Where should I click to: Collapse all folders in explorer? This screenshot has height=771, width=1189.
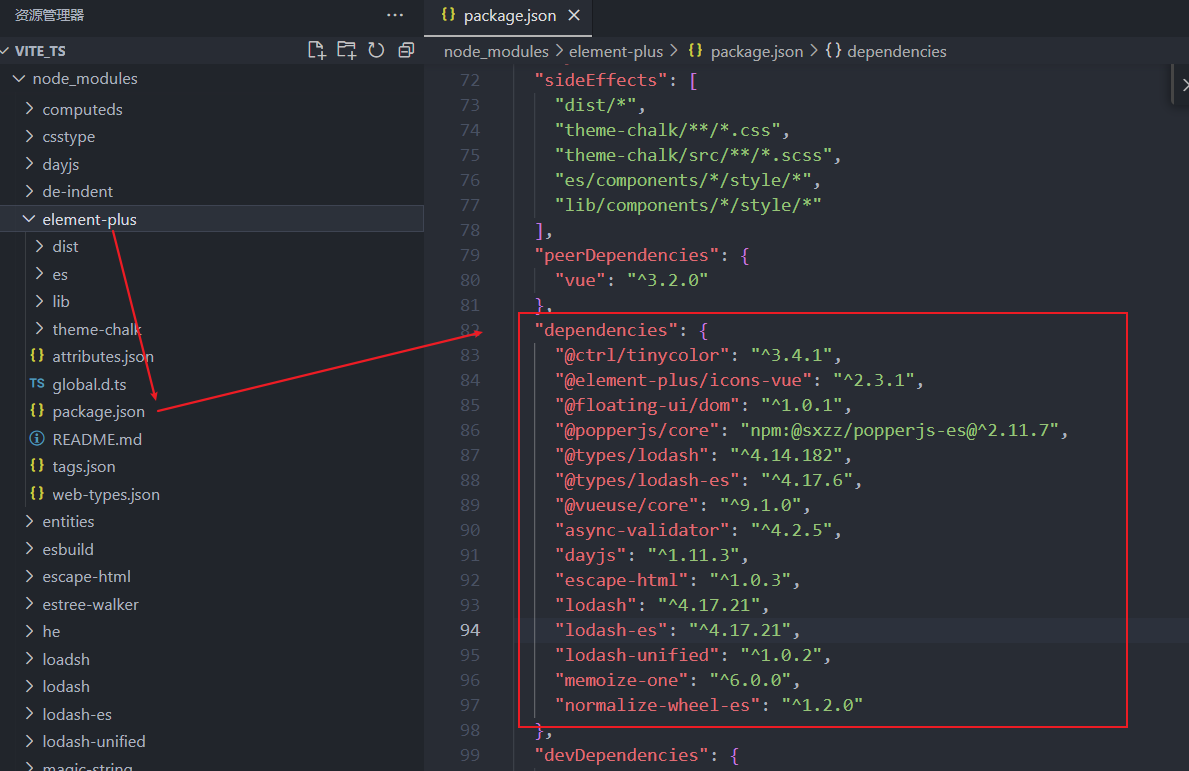(x=406, y=50)
